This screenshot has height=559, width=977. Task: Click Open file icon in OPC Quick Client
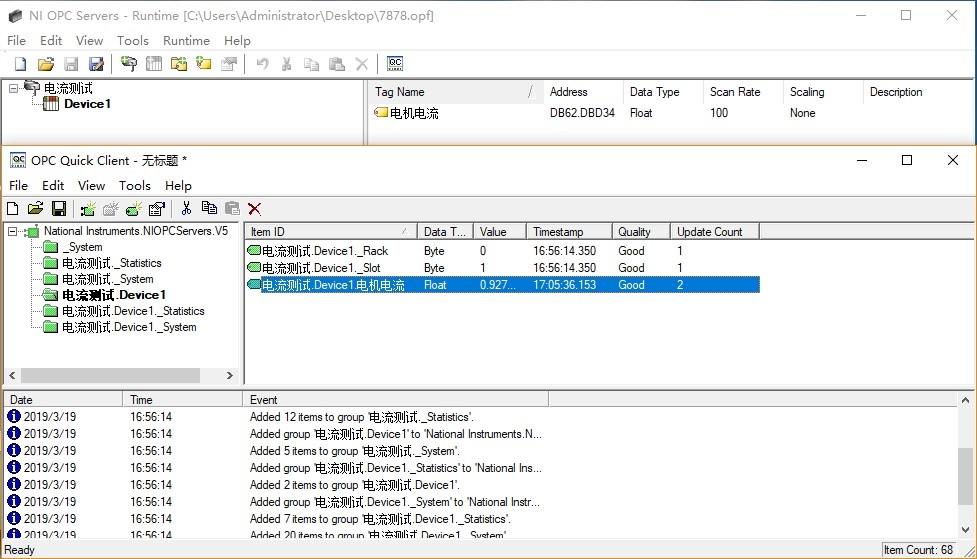point(36,209)
